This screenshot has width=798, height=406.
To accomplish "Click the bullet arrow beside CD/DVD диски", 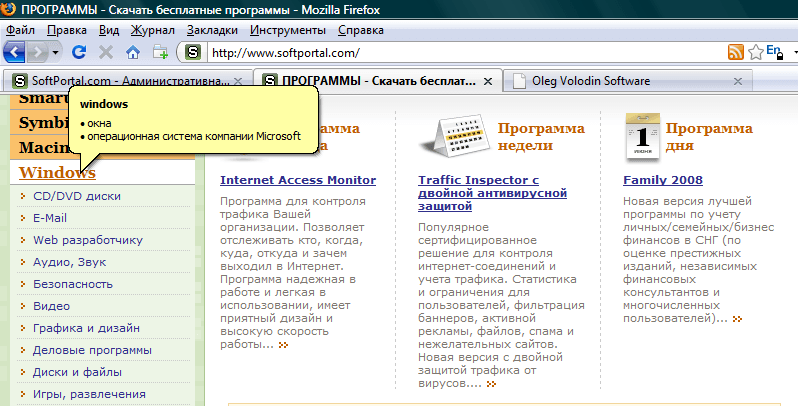I will (23, 196).
